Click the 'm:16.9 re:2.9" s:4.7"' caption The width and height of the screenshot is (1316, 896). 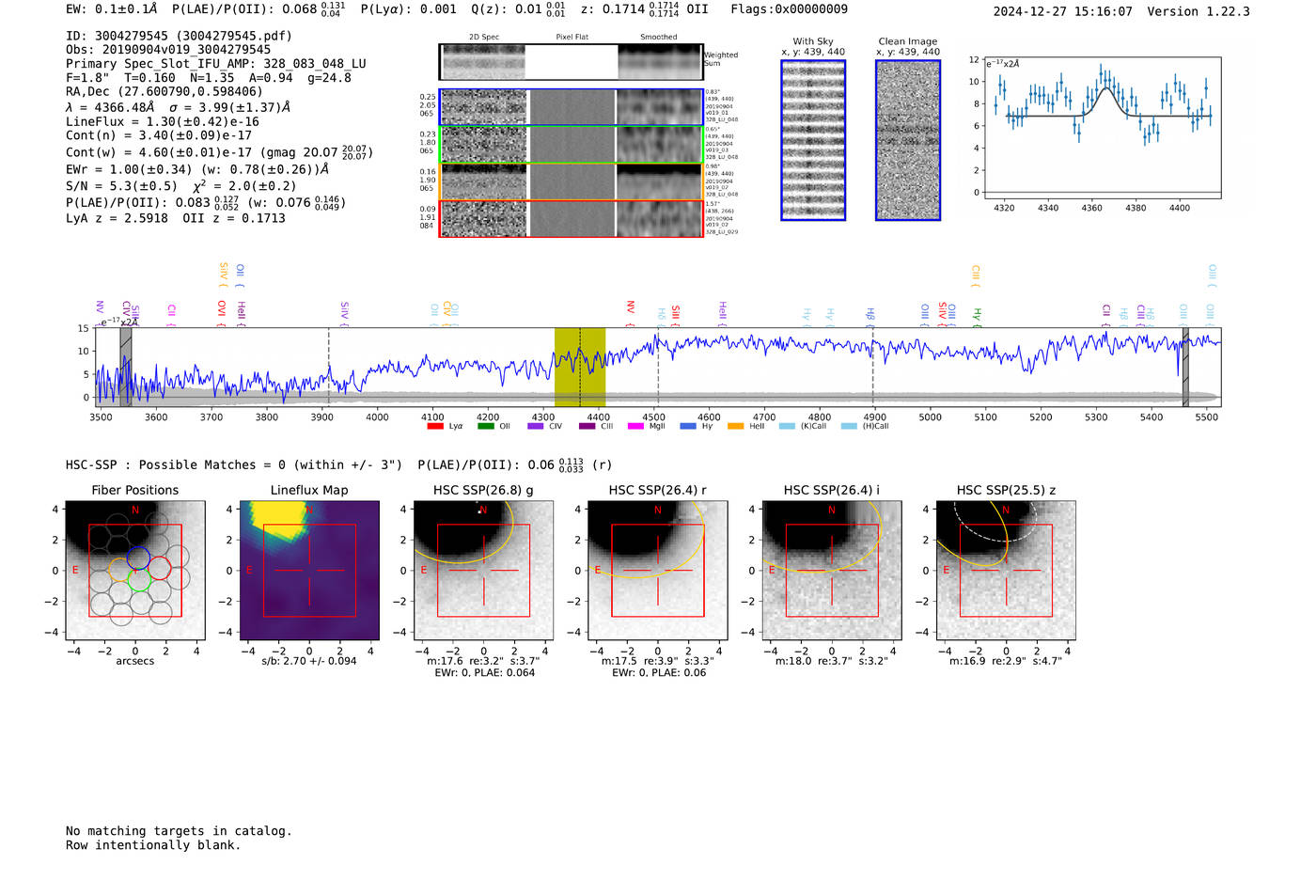click(x=1006, y=661)
